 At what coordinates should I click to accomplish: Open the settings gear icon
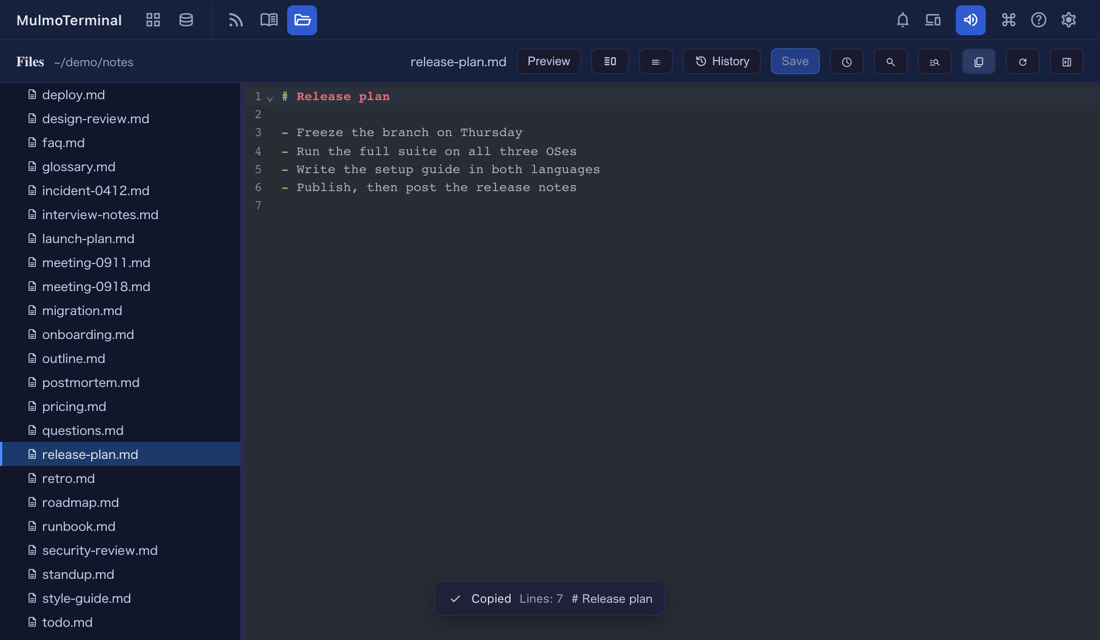1068,20
